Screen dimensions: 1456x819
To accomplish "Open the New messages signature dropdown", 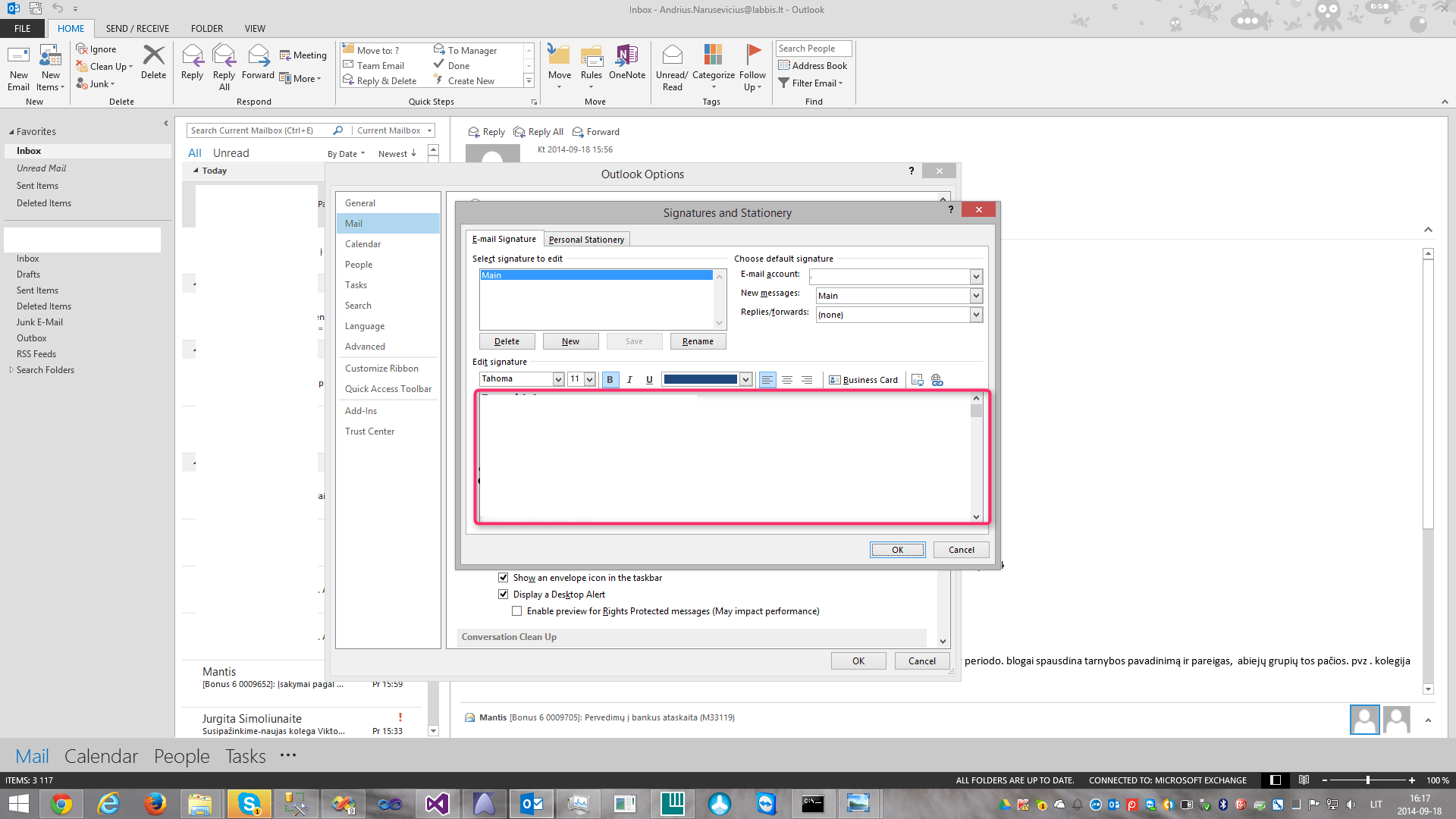I will (x=977, y=295).
